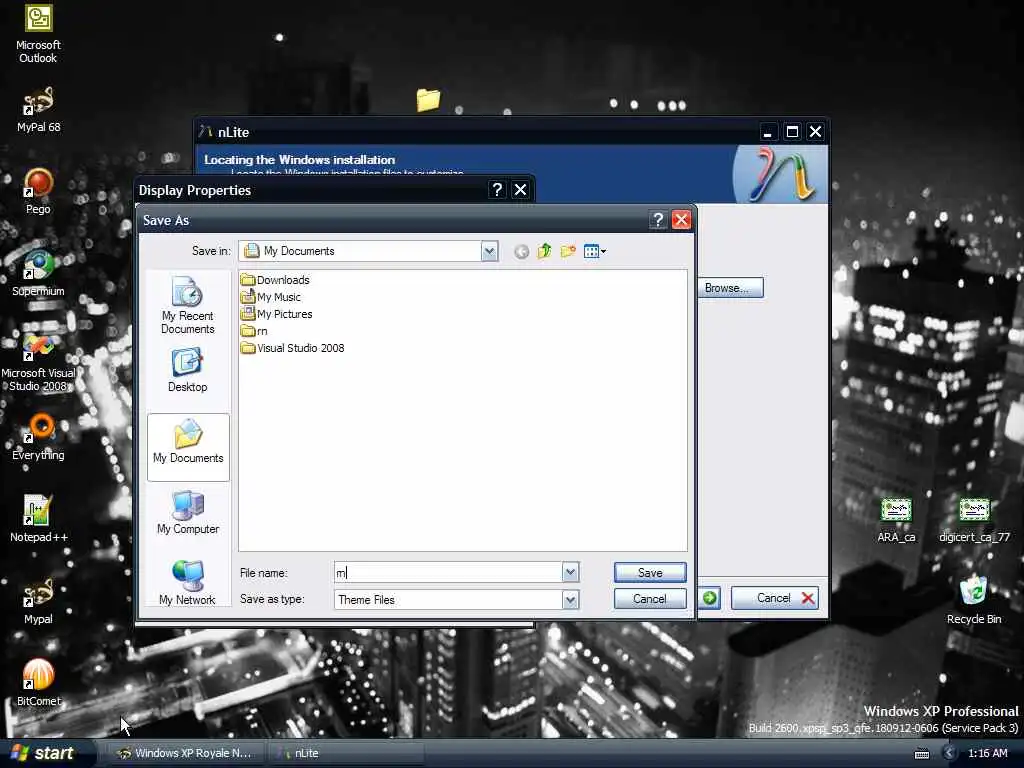Go to My Recent Documents place
This screenshot has height=768, width=1024.
pos(187,306)
